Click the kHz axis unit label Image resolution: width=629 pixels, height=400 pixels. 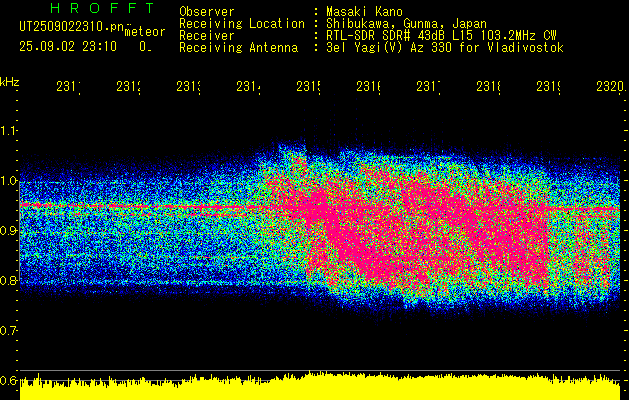(x=10, y=82)
